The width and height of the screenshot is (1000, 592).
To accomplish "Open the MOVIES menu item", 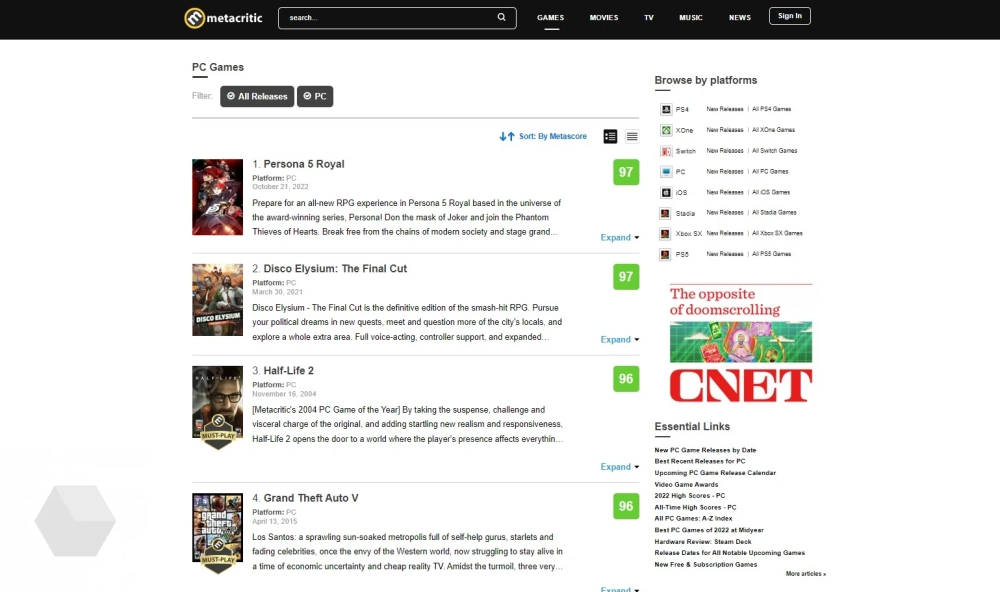I will 604,17.
